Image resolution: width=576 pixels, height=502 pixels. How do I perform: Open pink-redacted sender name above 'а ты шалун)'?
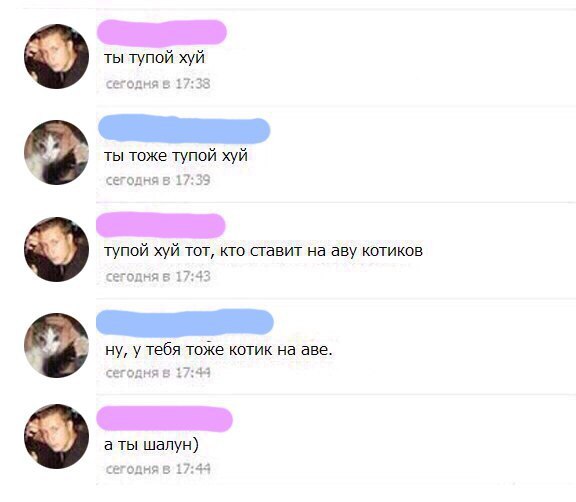[165, 419]
